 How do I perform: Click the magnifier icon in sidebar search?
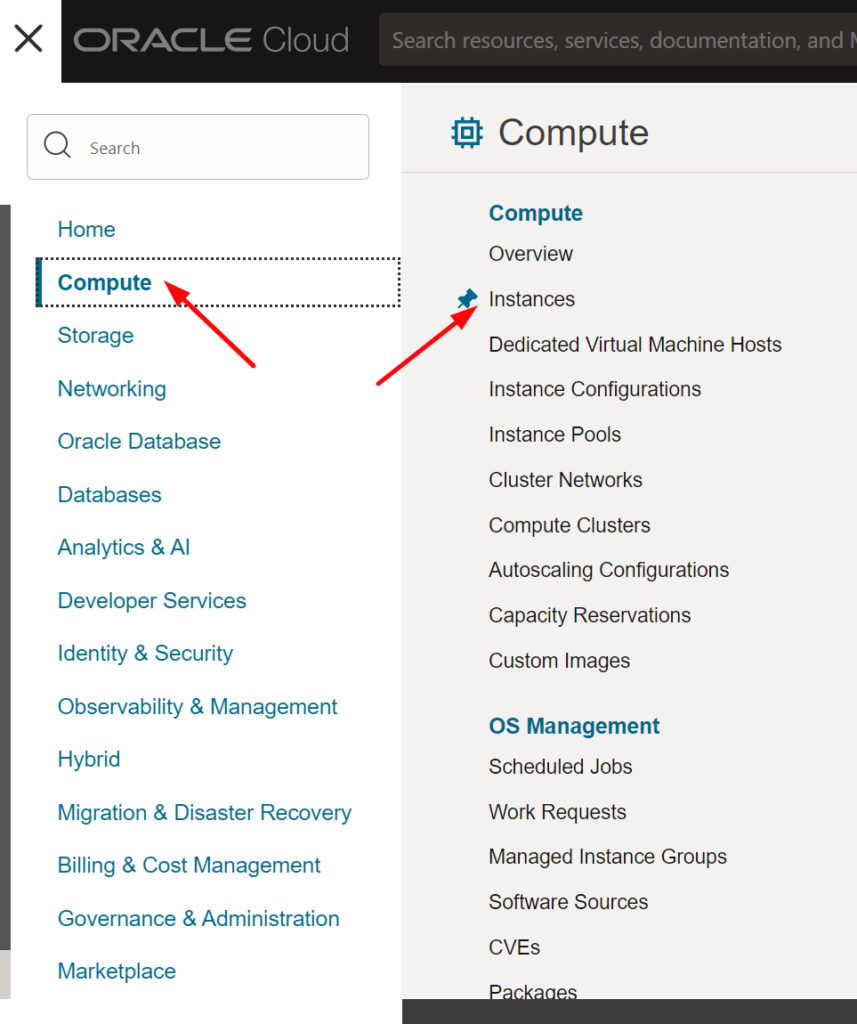pyautogui.click(x=58, y=145)
